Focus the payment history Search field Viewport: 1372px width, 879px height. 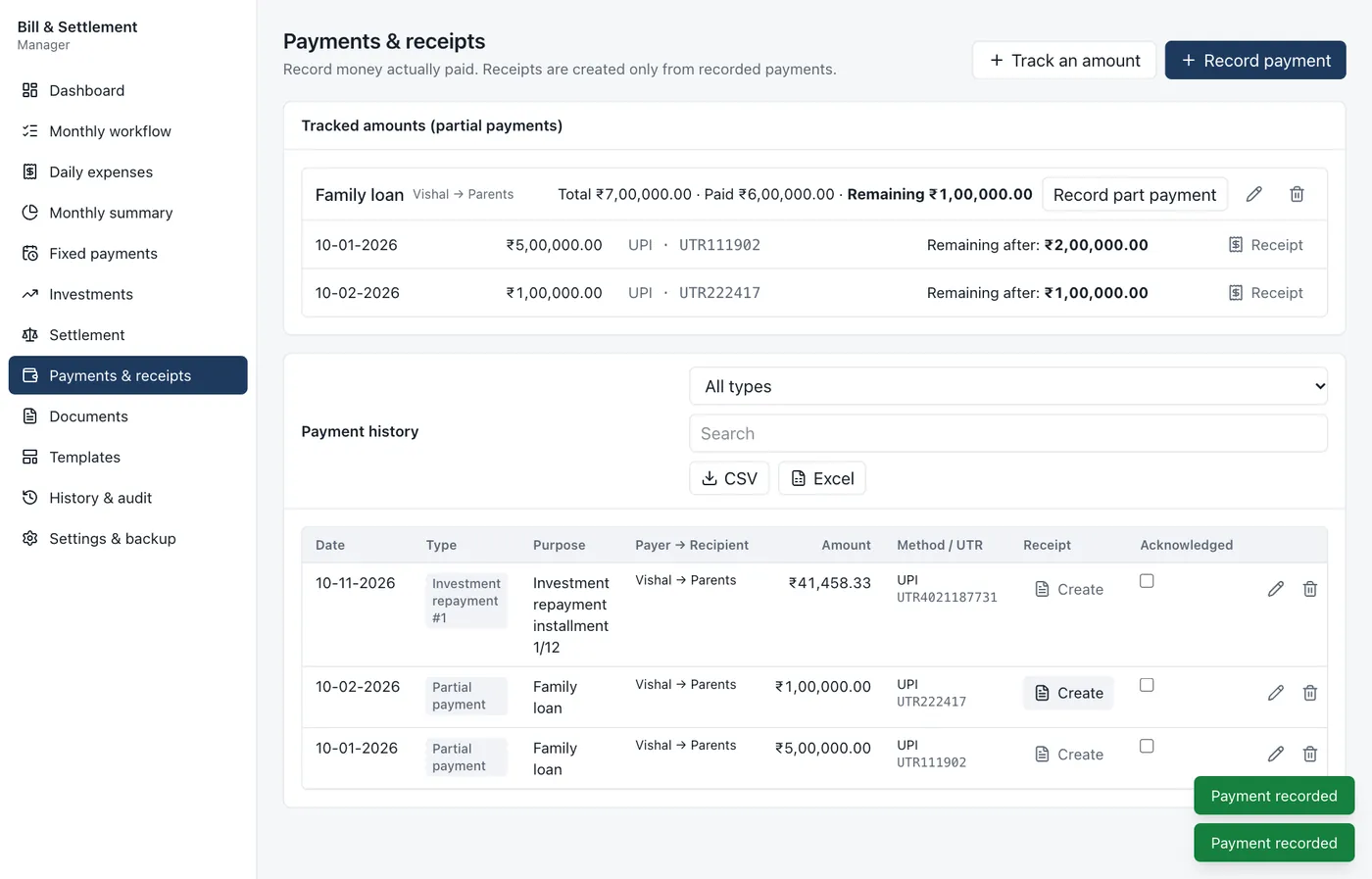(x=1008, y=433)
